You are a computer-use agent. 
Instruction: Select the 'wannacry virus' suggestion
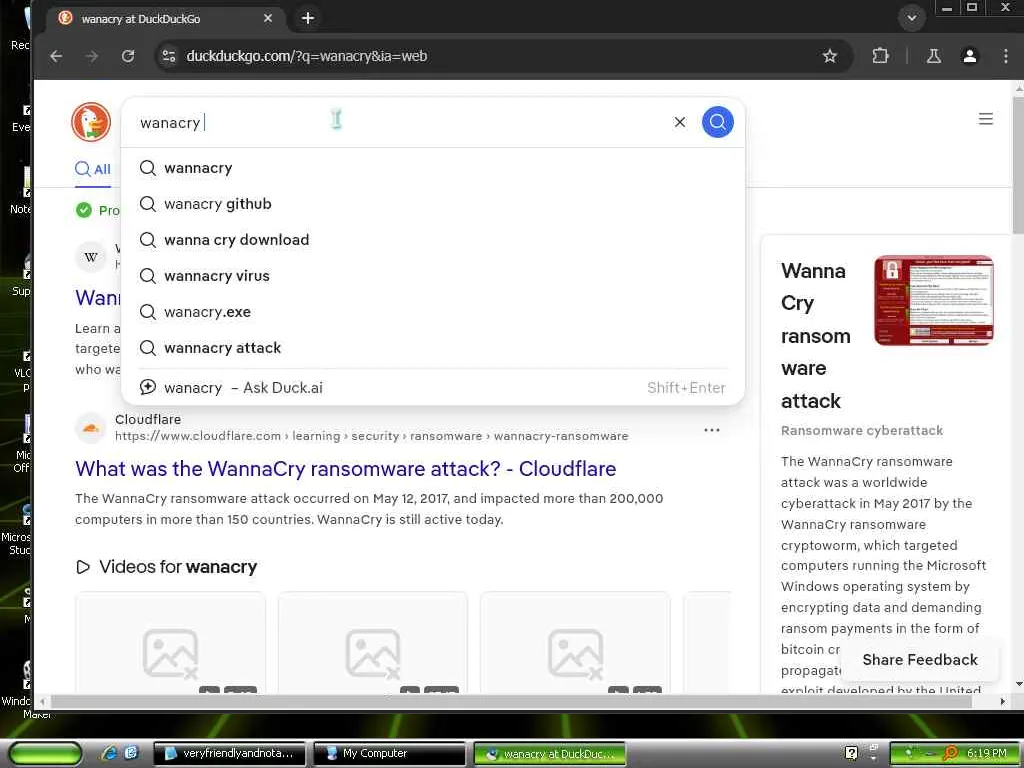[x=433, y=276]
